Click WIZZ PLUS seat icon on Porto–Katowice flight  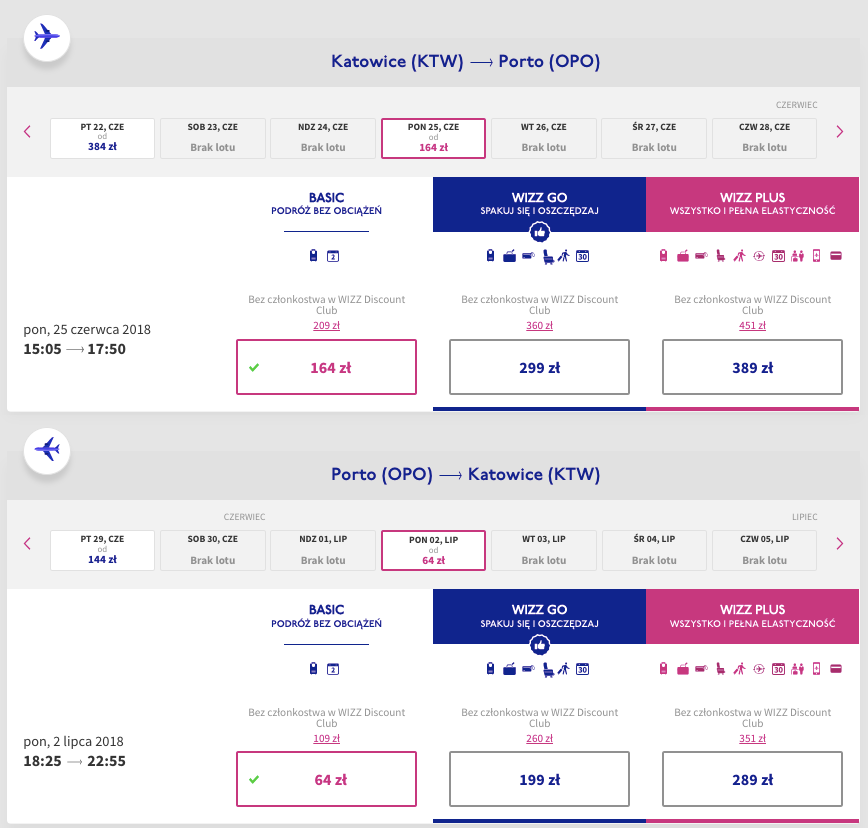(721, 669)
